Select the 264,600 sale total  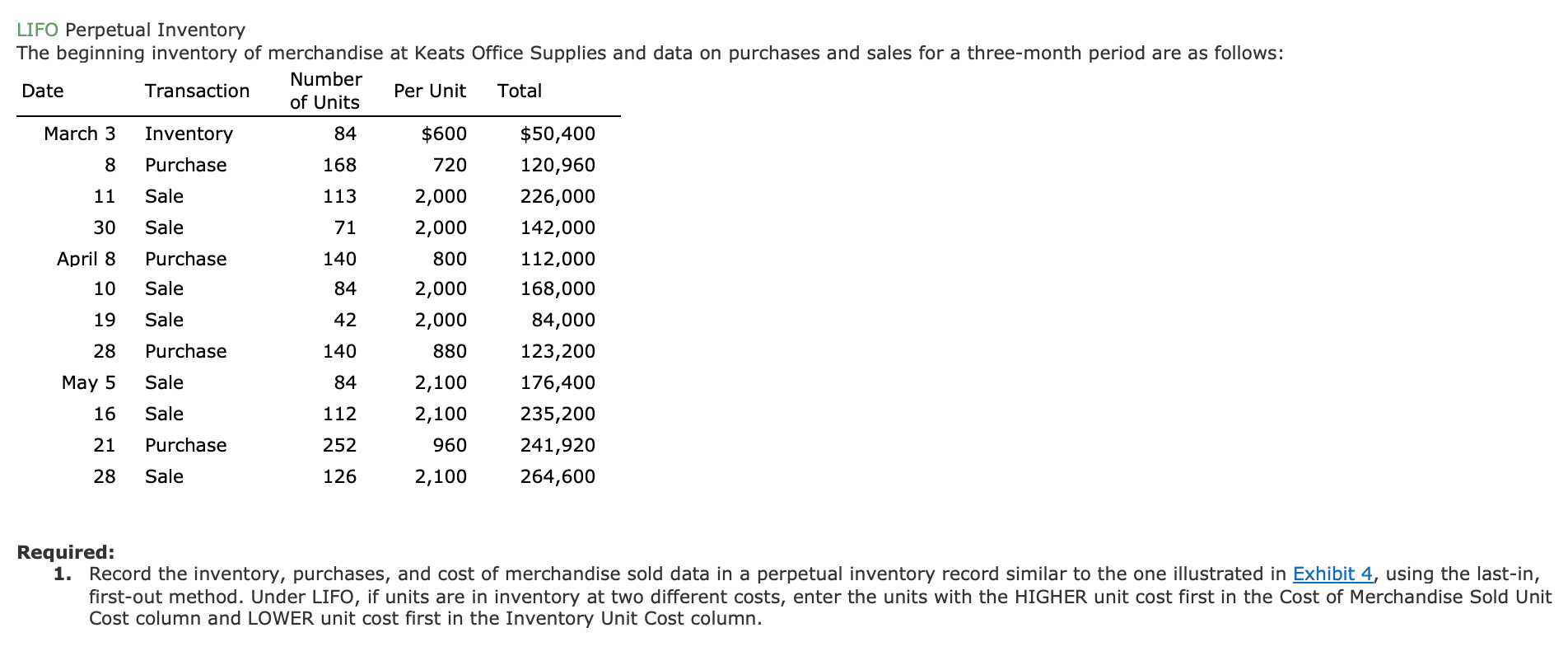pyautogui.click(x=558, y=476)
